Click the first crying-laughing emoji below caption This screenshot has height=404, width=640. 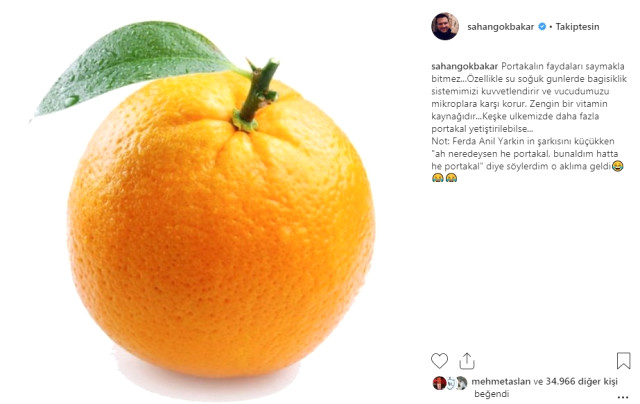438,178
